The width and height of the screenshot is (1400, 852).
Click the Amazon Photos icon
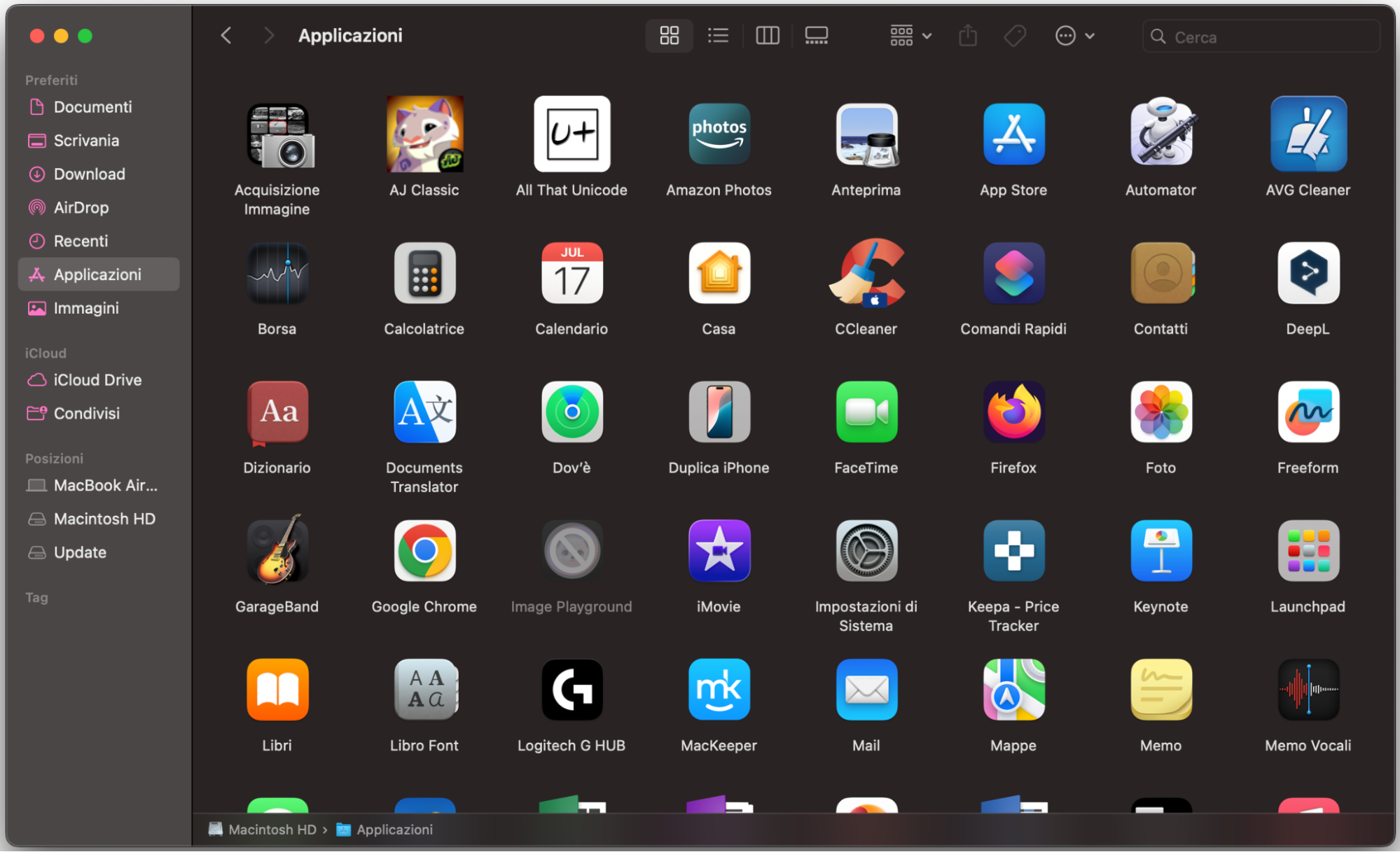[x=719, y=134]
